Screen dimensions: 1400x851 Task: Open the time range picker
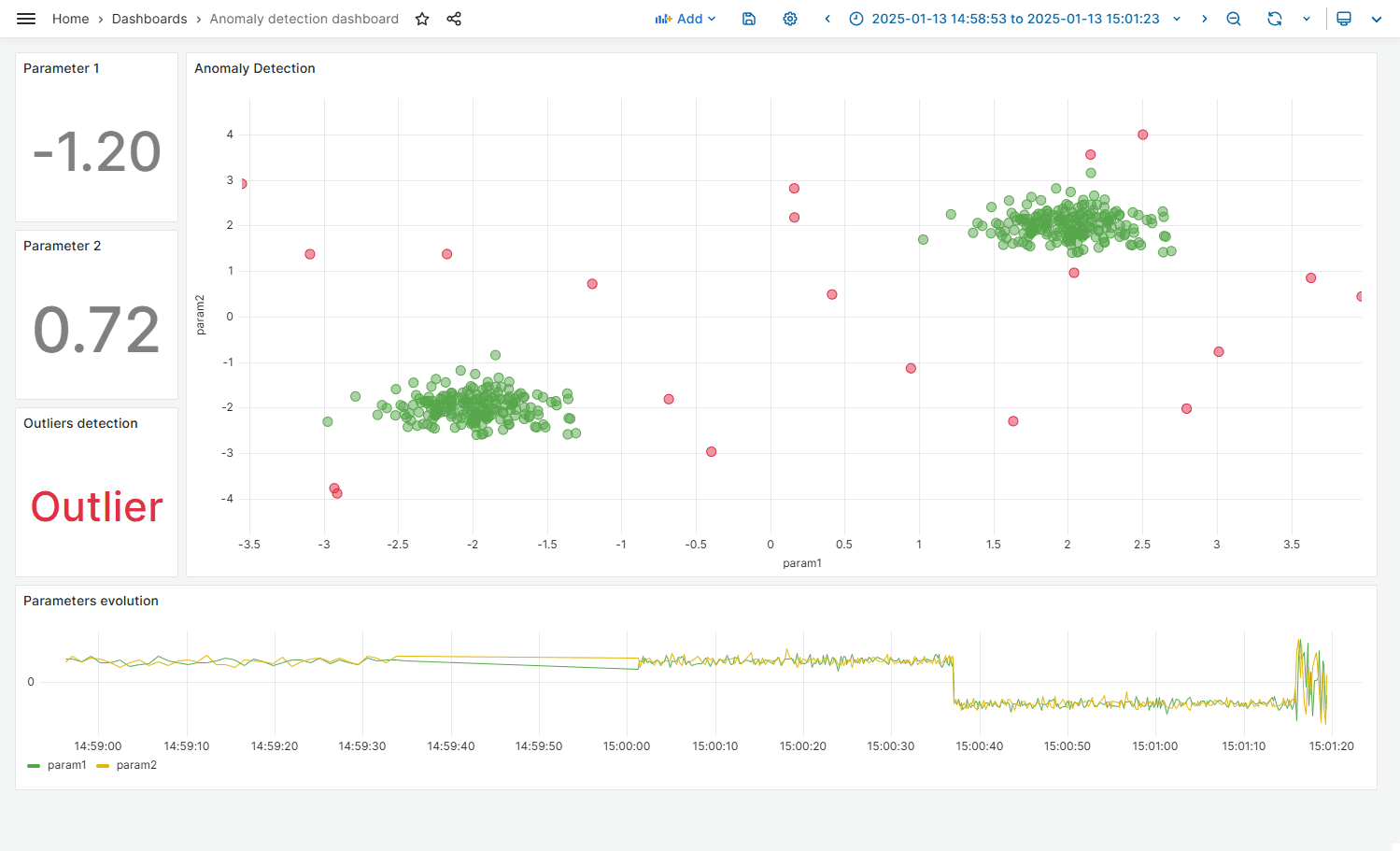(x=1014, y=19)
